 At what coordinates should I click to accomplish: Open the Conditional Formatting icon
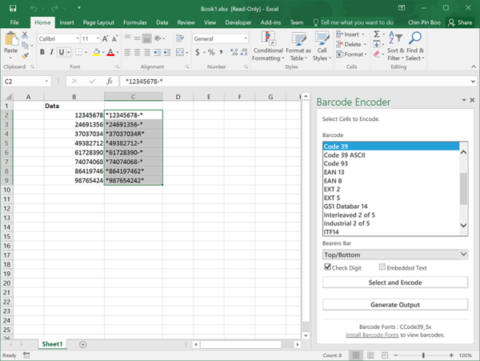pyautogui.click(x=268, y=38)
